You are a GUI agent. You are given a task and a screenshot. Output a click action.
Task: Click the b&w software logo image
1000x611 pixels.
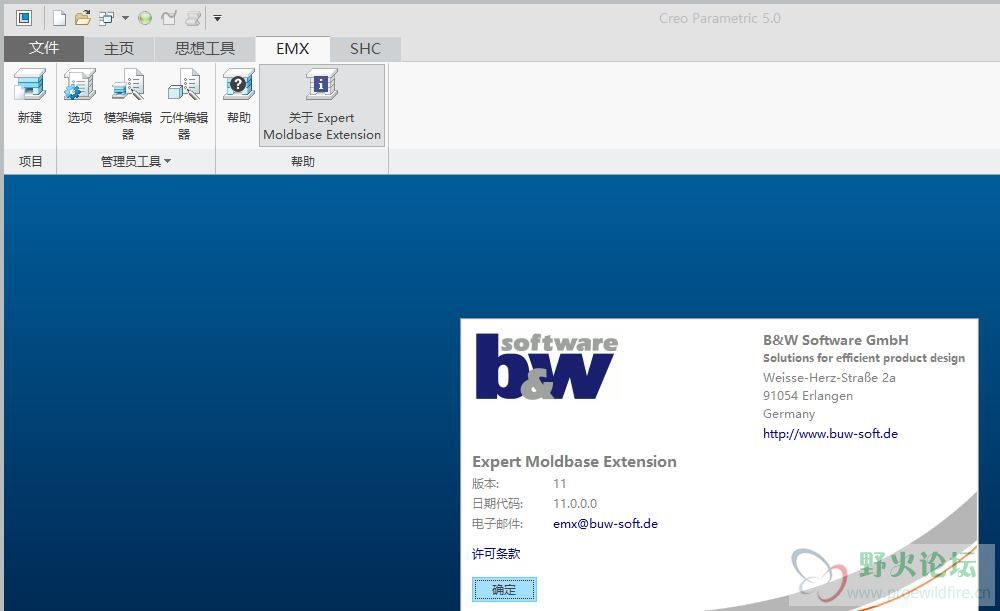(x=547, y=366)
